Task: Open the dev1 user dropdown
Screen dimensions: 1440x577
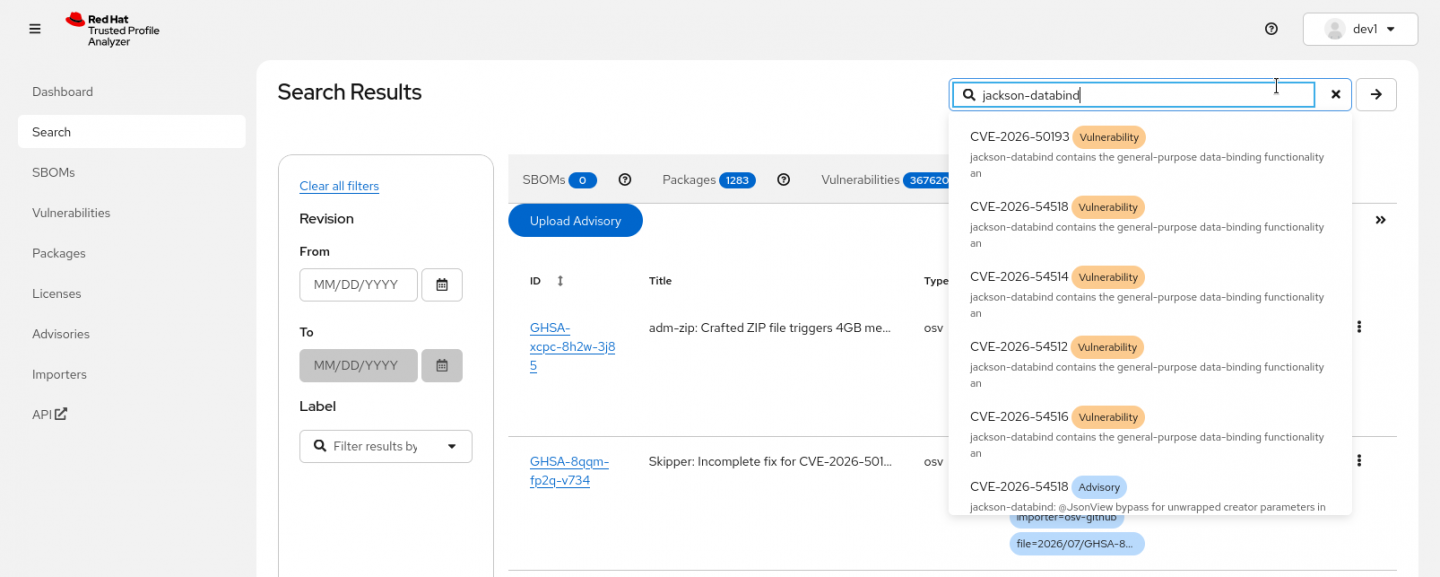Action: point(1360,29)
